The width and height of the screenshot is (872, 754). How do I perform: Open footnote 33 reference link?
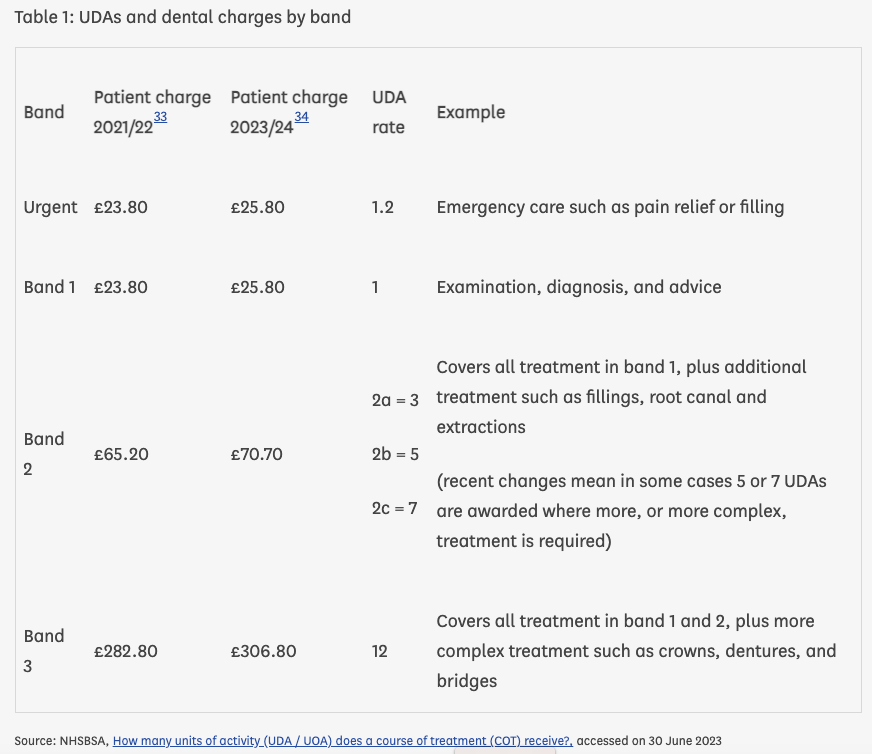tap(160, 117)
